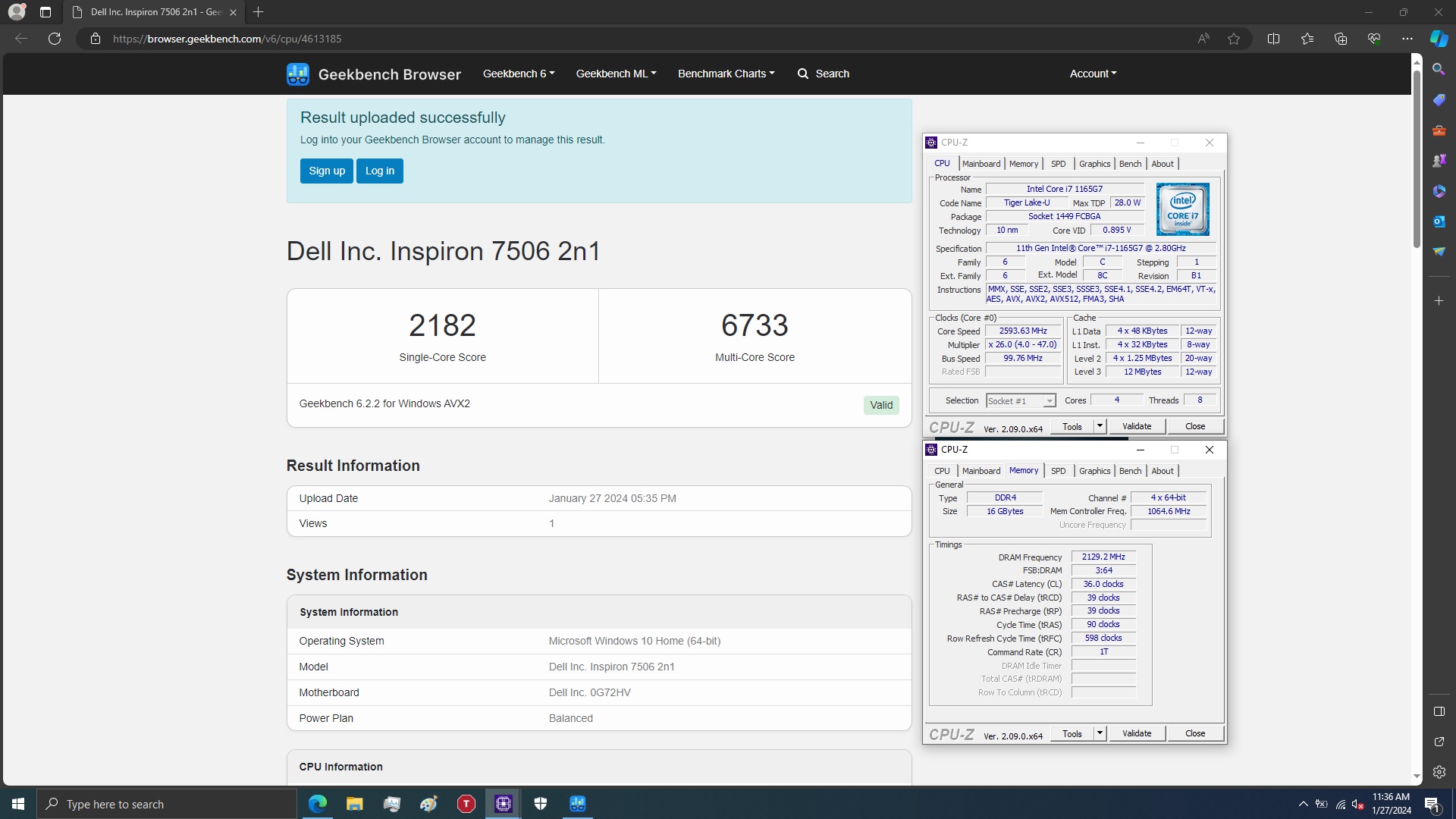This screenshot has width=1456, height=819.
Task: Click the Sign up button
Action: (x=327, y=171)
